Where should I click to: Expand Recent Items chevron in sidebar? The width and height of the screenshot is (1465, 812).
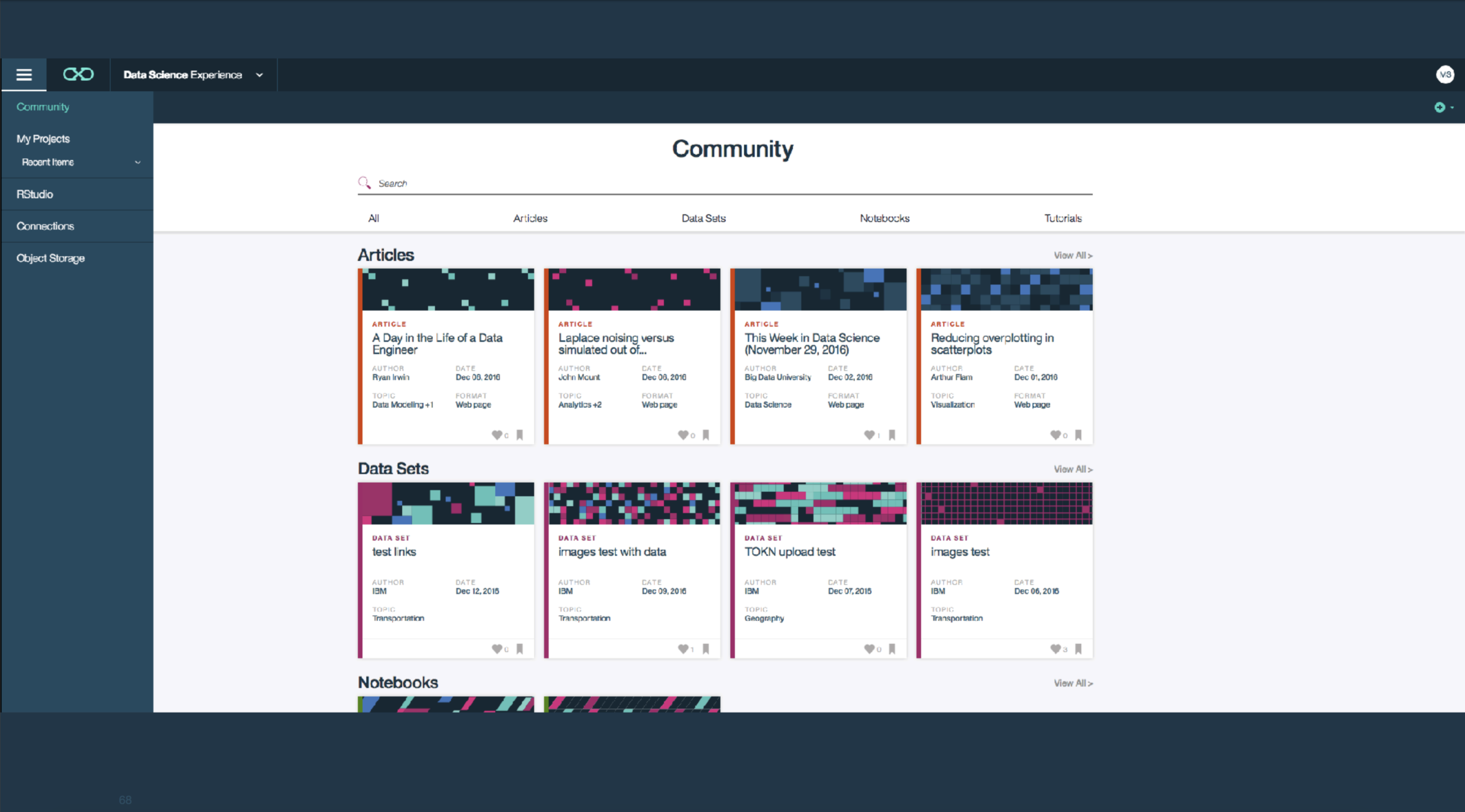(x=138, y=162)
